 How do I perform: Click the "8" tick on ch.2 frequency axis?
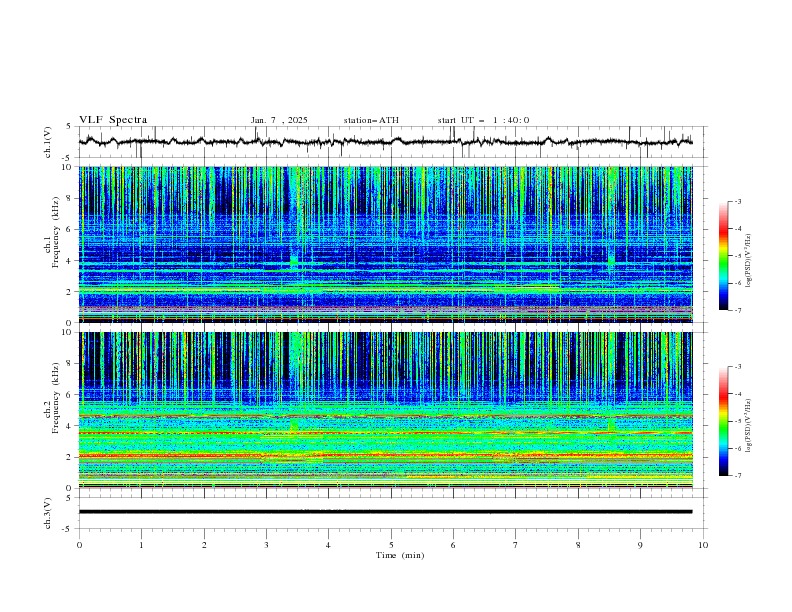point(70,364)
